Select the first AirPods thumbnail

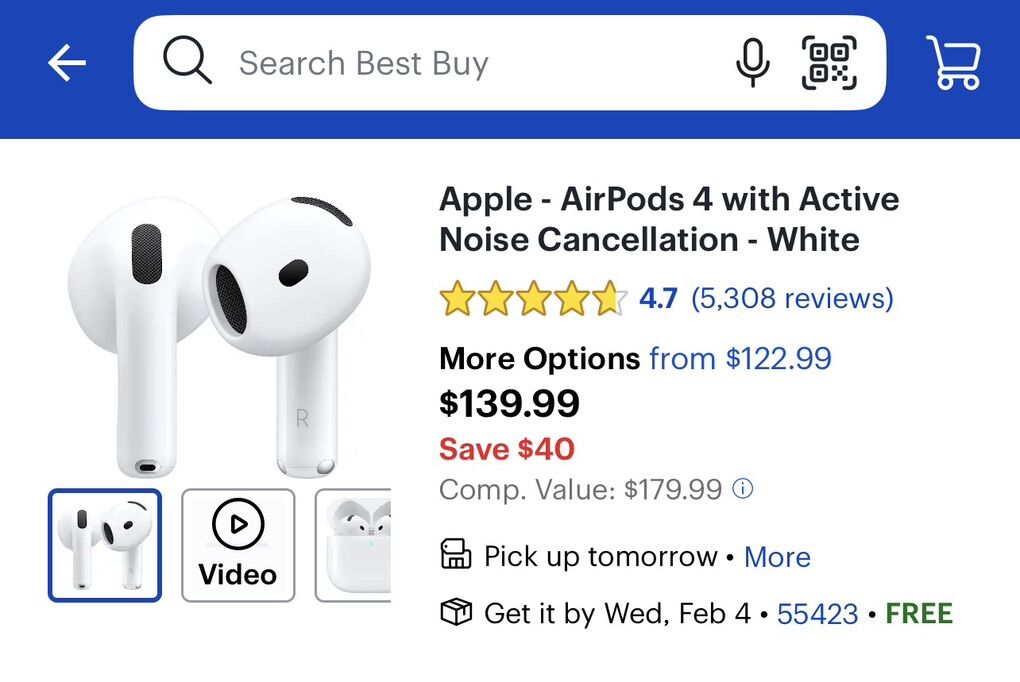[104, 545]
